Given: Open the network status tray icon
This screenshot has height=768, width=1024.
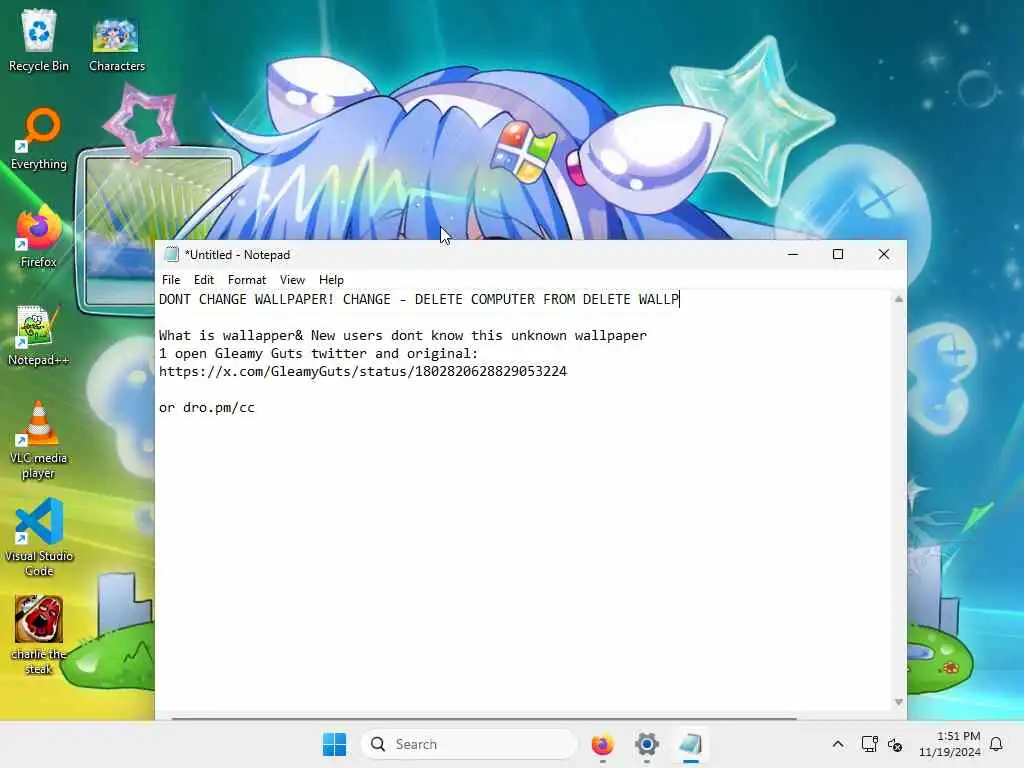Looking at the screenshot, I should coord(869,744).
